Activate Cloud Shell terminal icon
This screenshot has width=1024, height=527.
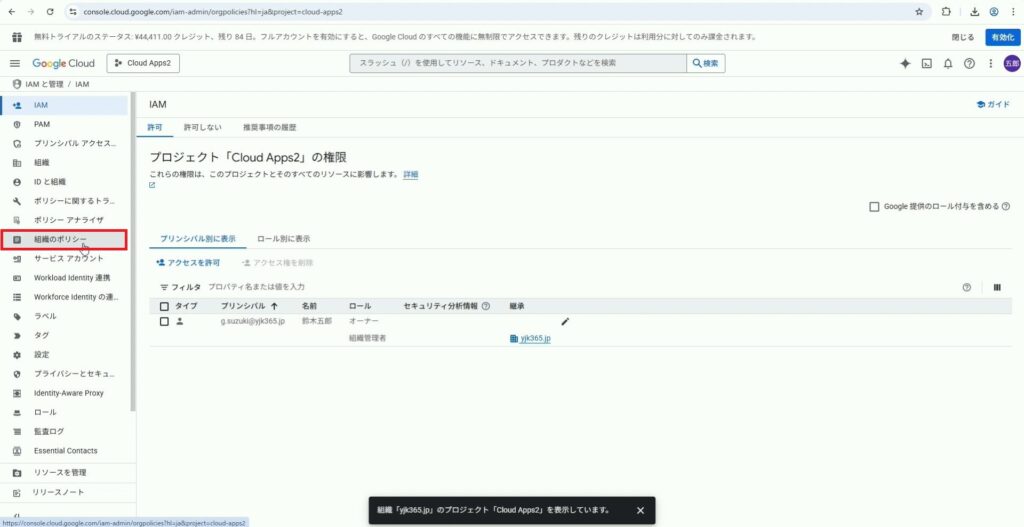[x=927, y=63]
